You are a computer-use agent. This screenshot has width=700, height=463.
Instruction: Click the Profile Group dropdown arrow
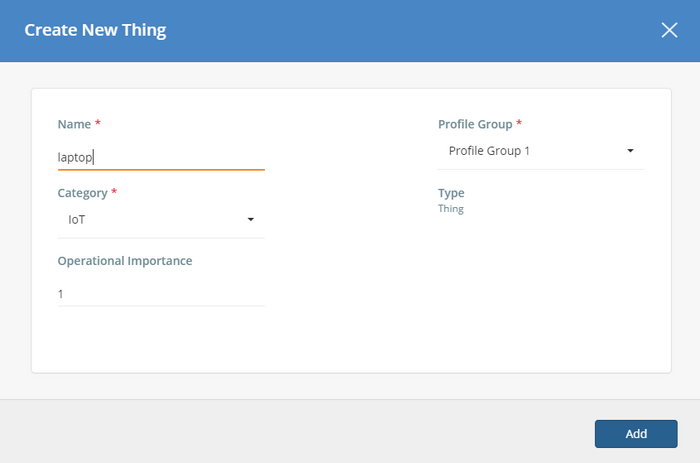click(630, 151)
